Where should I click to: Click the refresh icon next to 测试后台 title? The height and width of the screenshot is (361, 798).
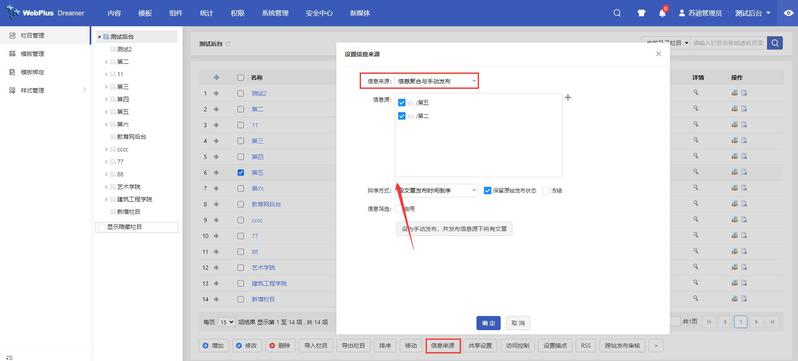[228, 44]
